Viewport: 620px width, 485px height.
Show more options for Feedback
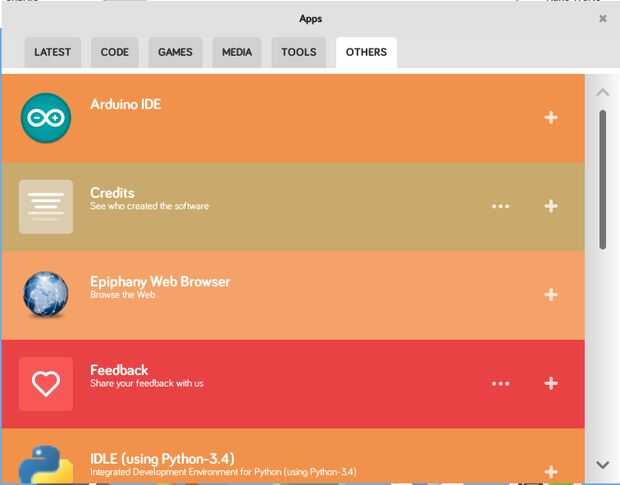pos(501,383)
